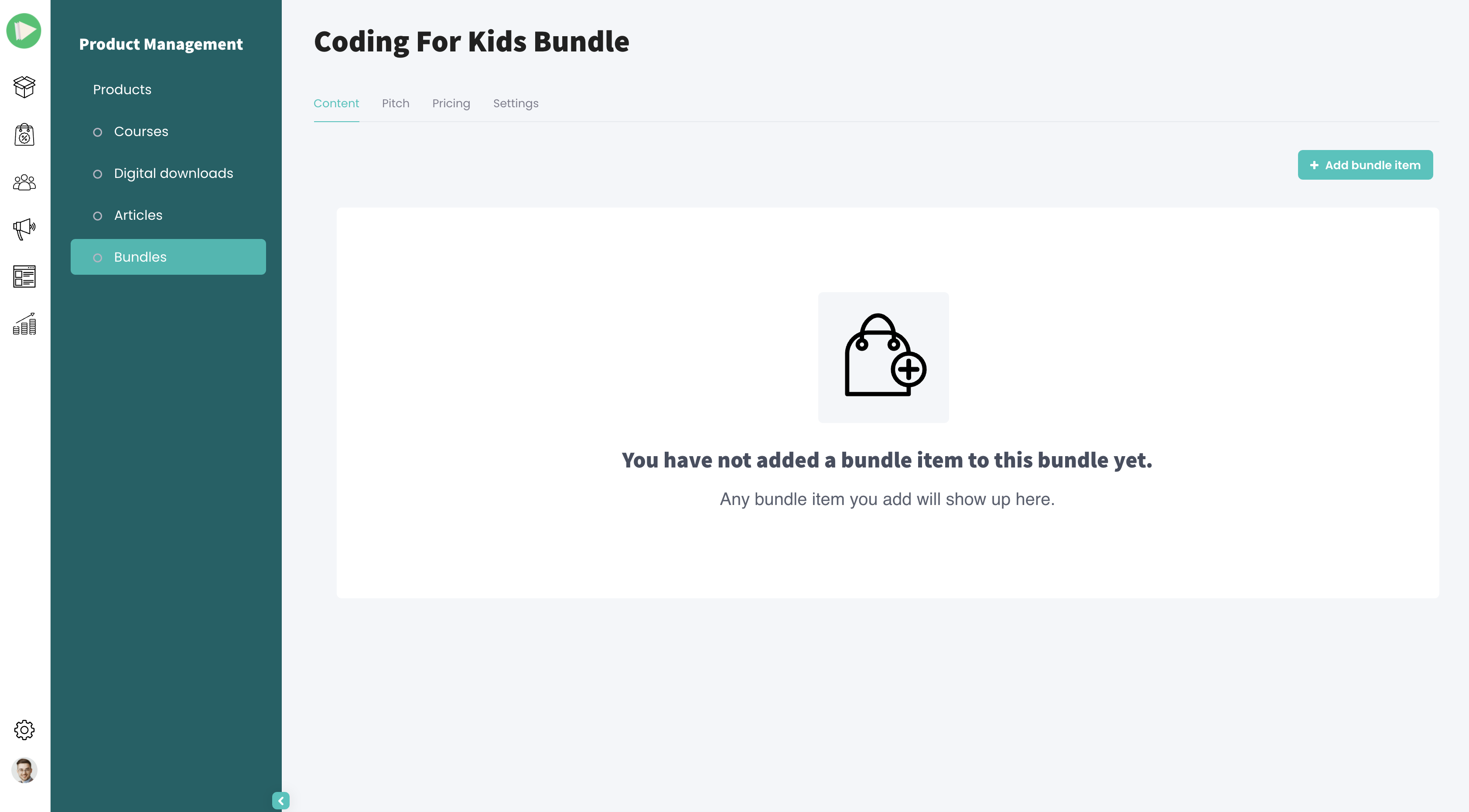Image resolution: width=1469 pixels, height=812 pixels.
Task: Switch to the Pricing tab
Action: pyautogui.click(x=451, y=103)
